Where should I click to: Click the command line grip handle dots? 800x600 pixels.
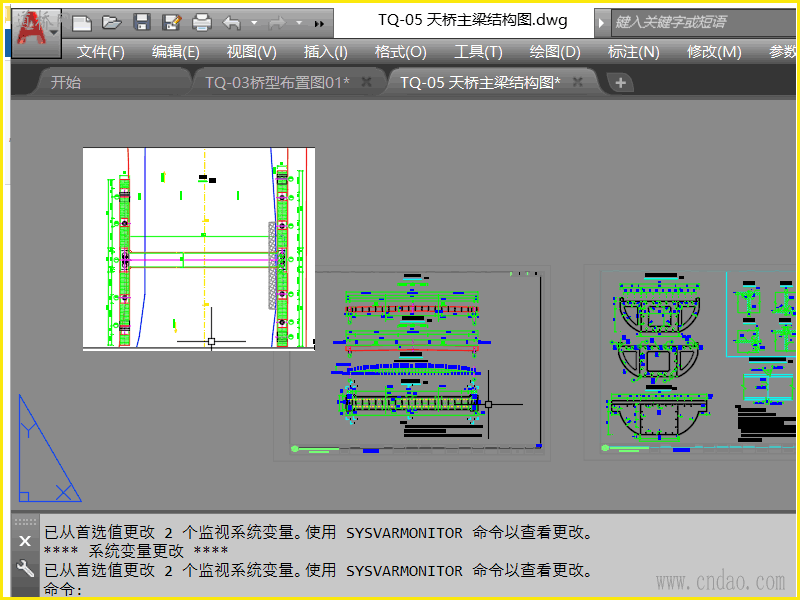point(25,522)
